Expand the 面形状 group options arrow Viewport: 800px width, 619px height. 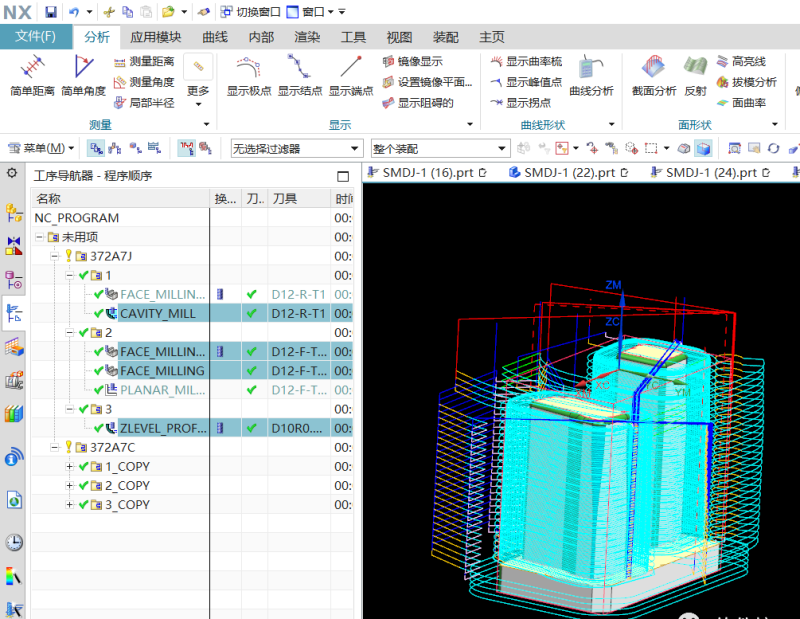pos(775,124)
